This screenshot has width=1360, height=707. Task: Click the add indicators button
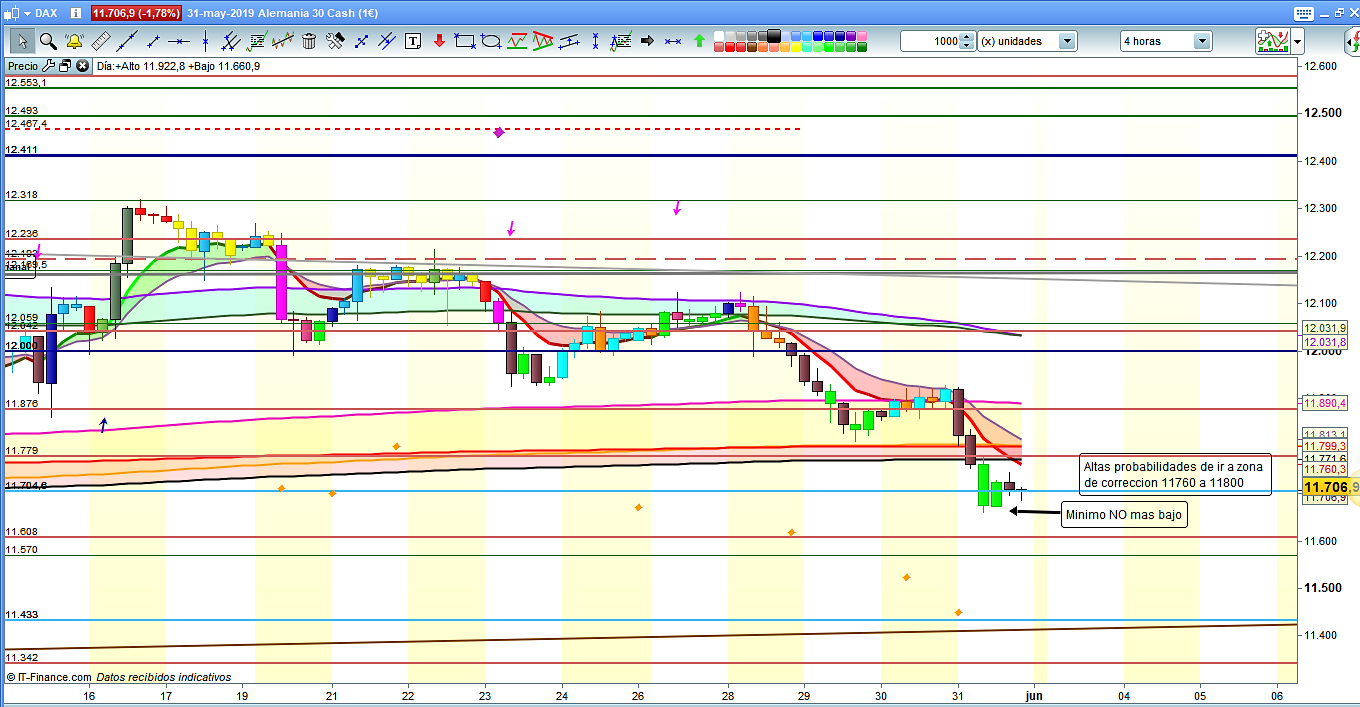[1272, 41]
